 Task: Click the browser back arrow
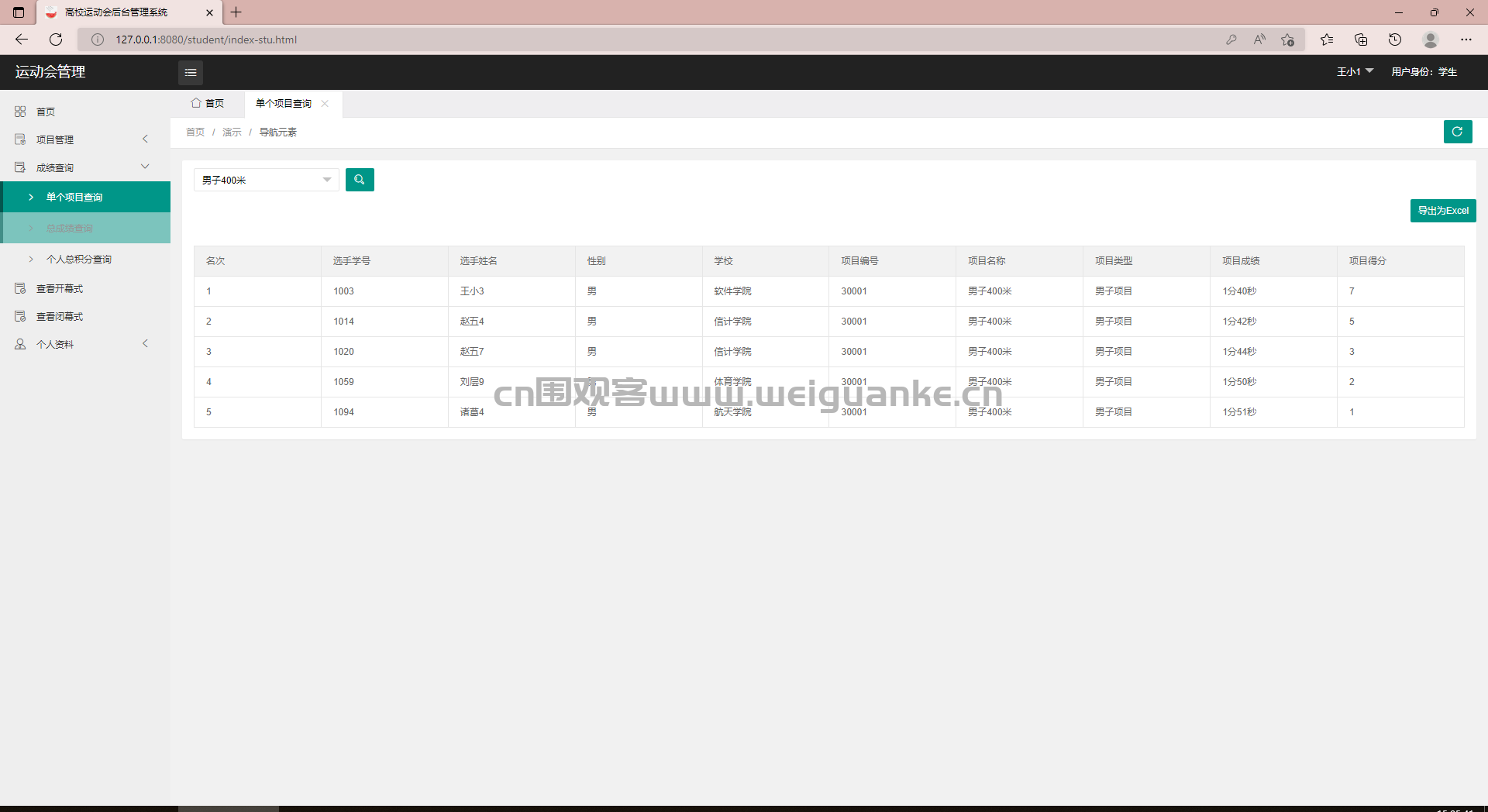[22, 40]
